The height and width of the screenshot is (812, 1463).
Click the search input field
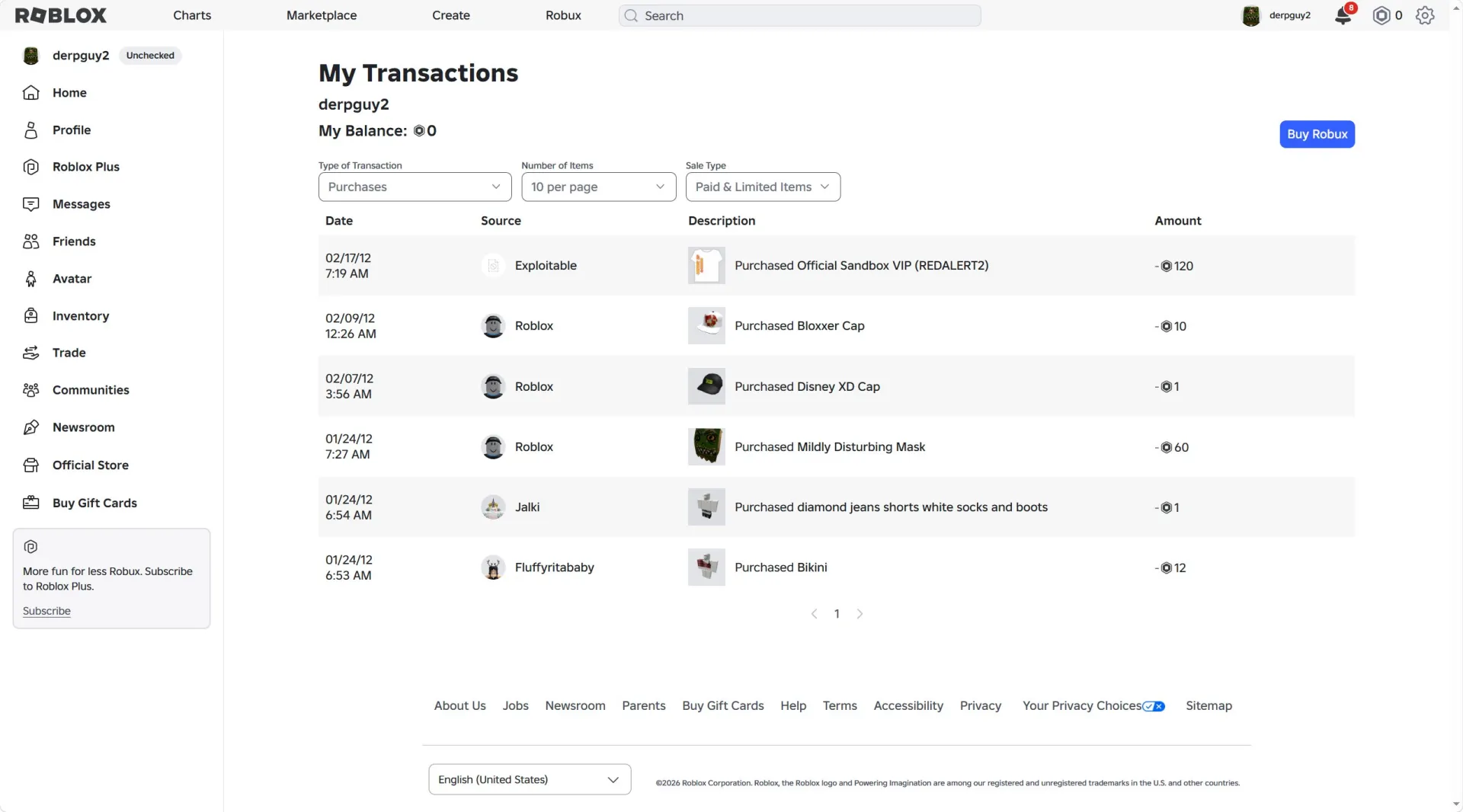pyautogui.click(x=800, y=15)
